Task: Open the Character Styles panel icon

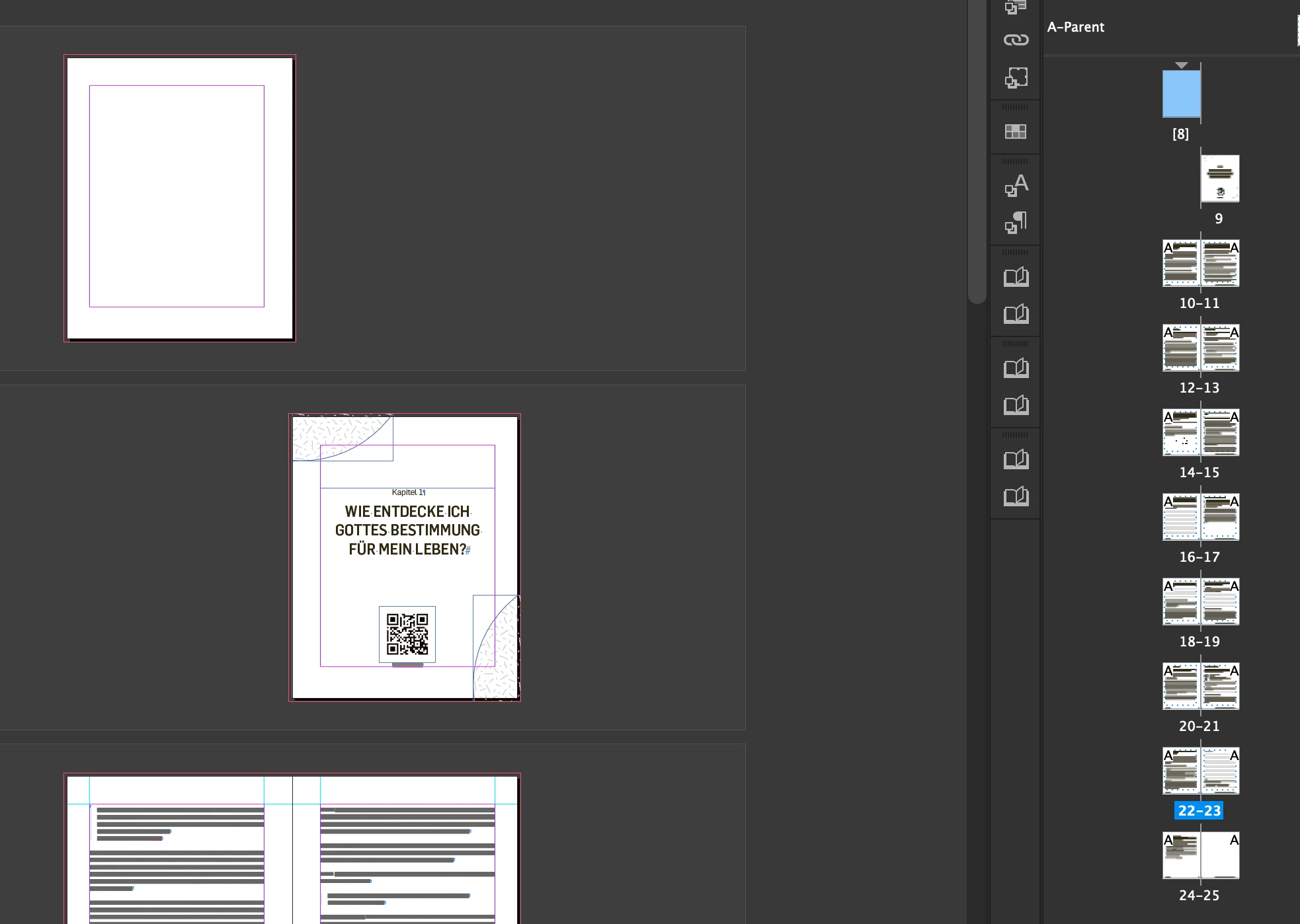Action: [x=1016, y=185]
